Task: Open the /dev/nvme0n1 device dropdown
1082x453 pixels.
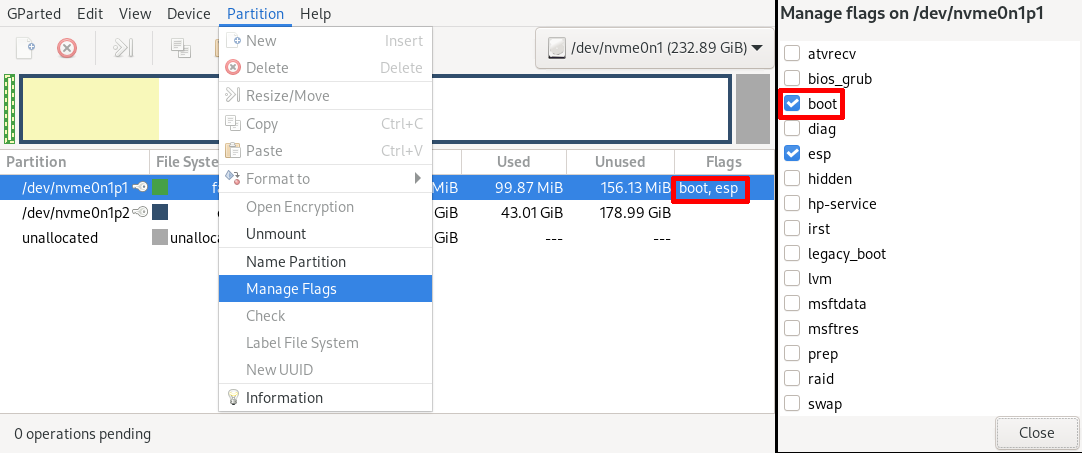Action: 655,47
